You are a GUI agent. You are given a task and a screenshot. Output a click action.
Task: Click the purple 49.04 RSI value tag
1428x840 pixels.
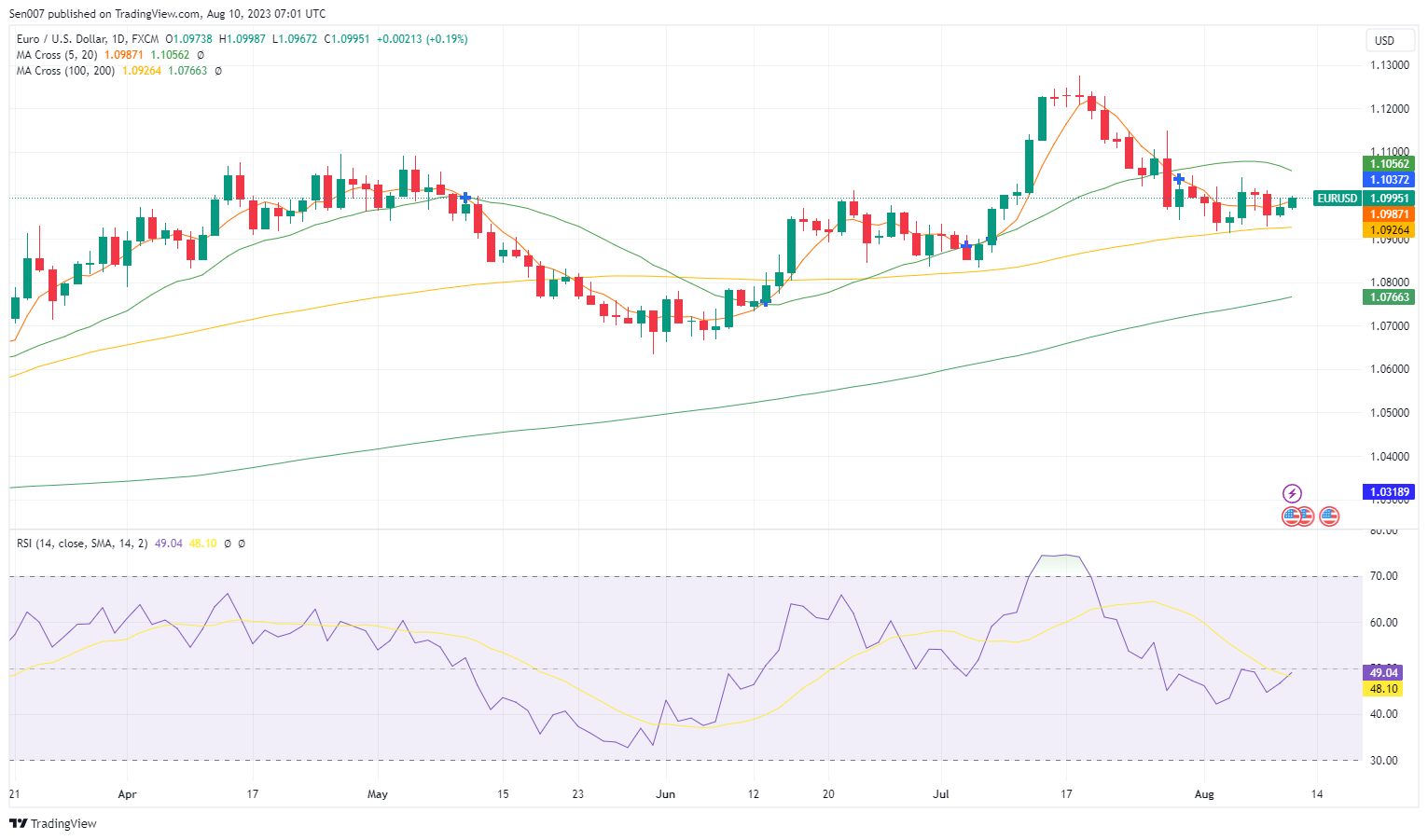pos(1382,672)
